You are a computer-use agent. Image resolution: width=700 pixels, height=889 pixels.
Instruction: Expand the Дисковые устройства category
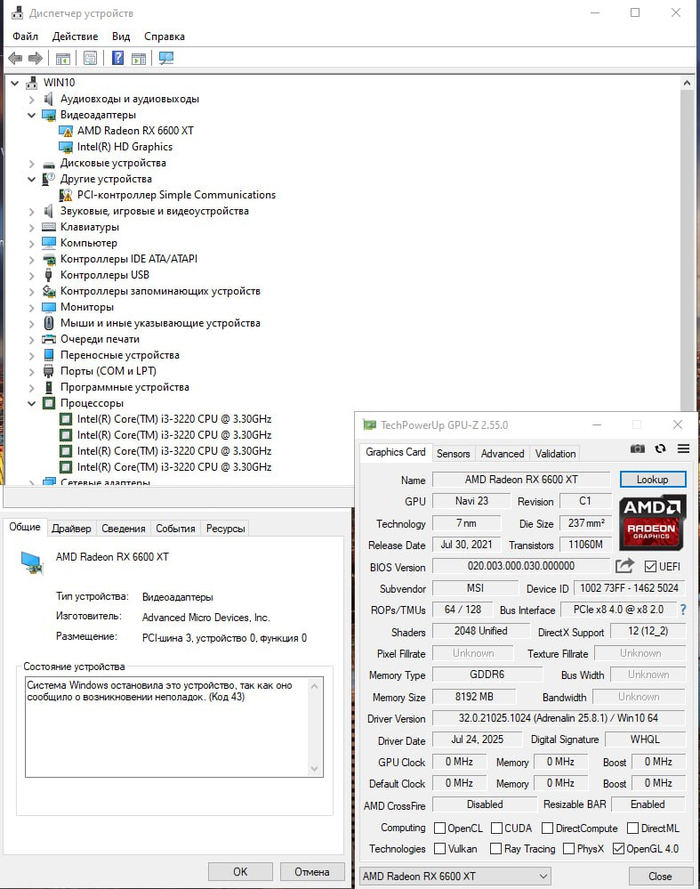coord(32,163)
